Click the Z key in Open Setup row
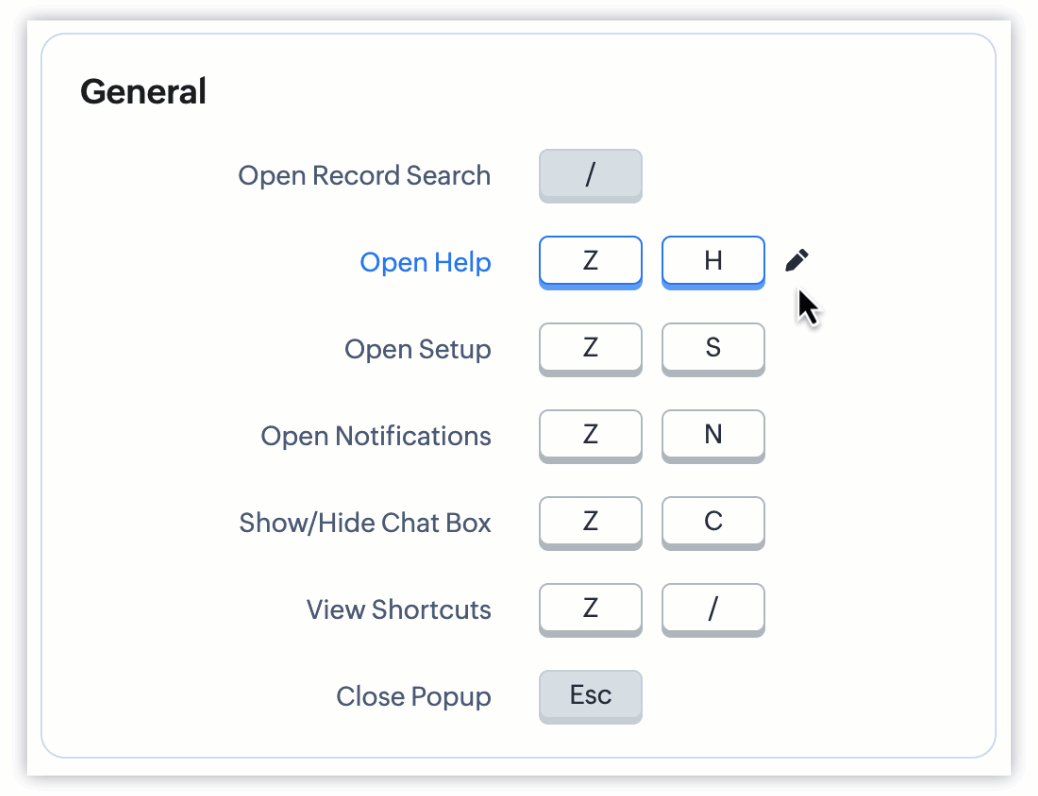 (x=590, y=349)
